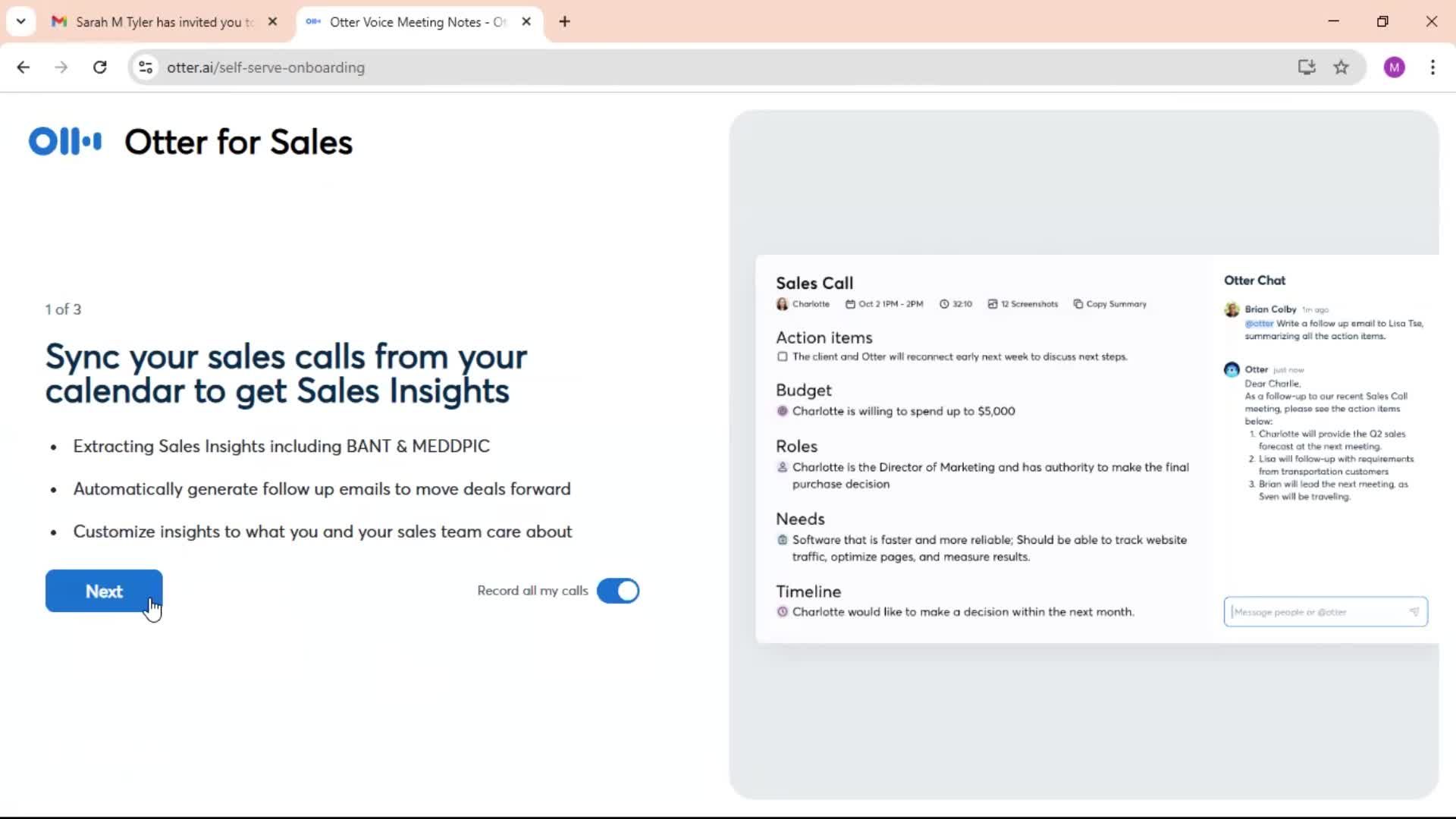Bookmark this page with the star icon
Image resolution: width=1456 pixels, height=819 pixels.
(x=1341, y=67)
